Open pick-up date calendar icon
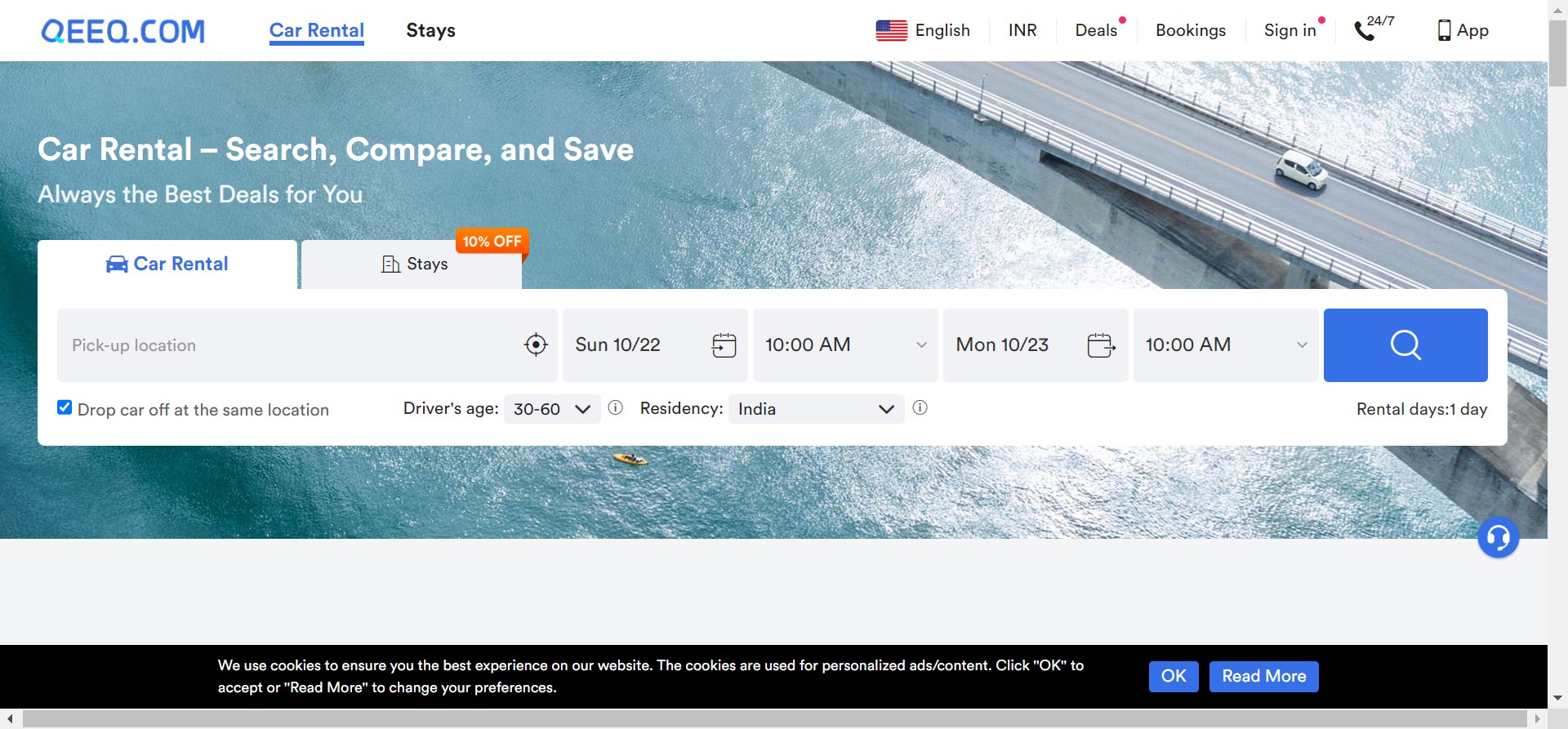 [x=724, y=345]
